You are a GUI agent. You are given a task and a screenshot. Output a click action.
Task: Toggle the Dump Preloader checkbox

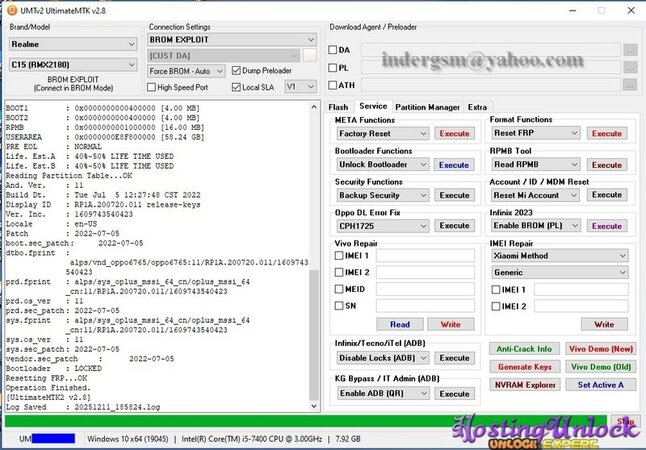(236, 71)
